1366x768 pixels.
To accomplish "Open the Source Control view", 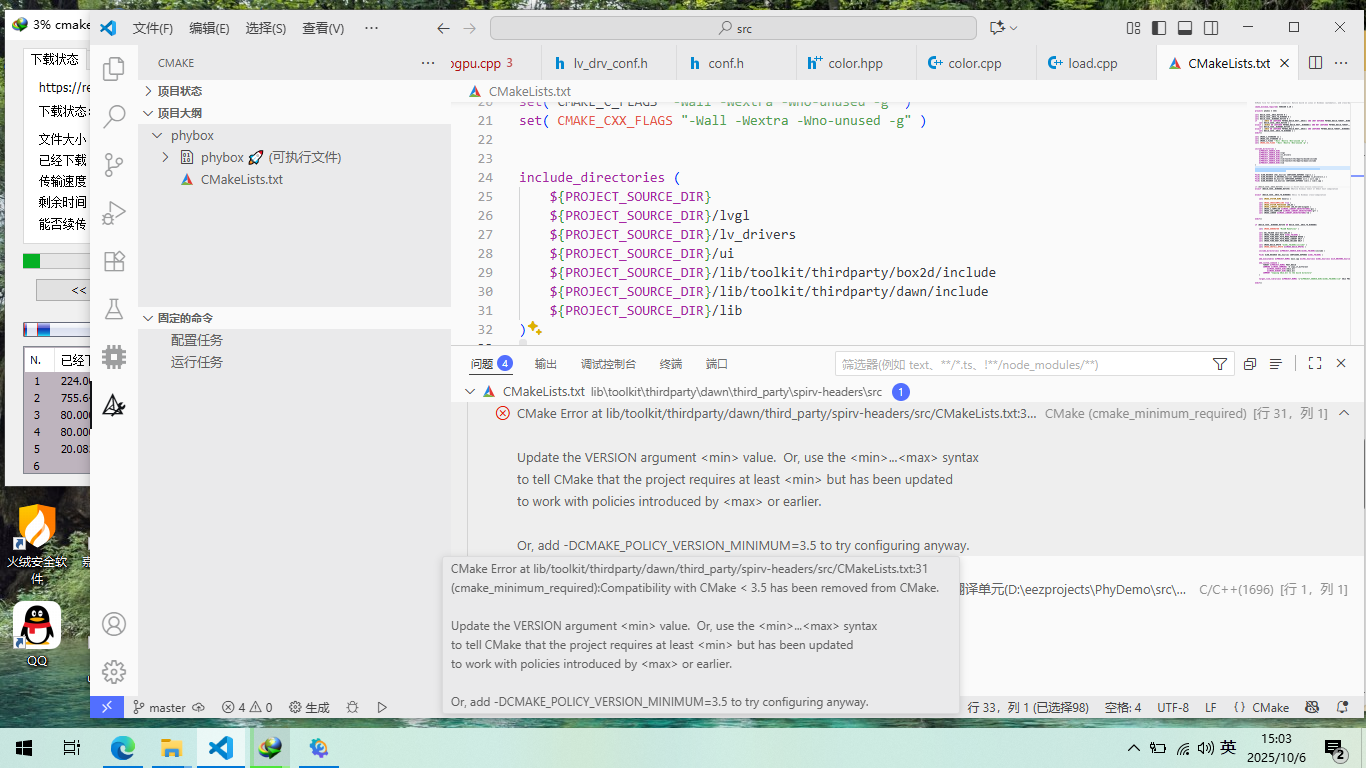I will (114, 165).
